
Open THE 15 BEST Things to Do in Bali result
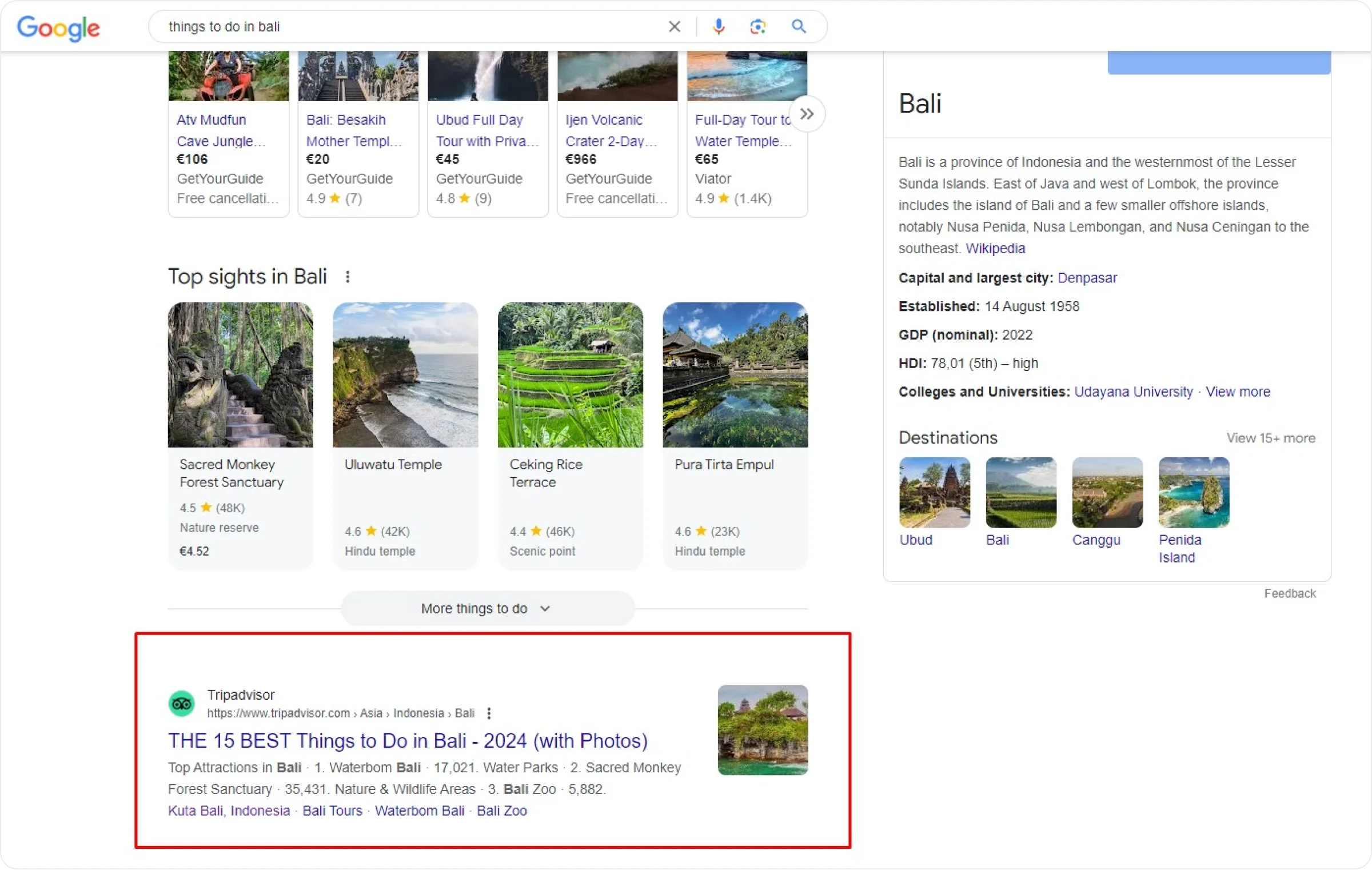408,741
